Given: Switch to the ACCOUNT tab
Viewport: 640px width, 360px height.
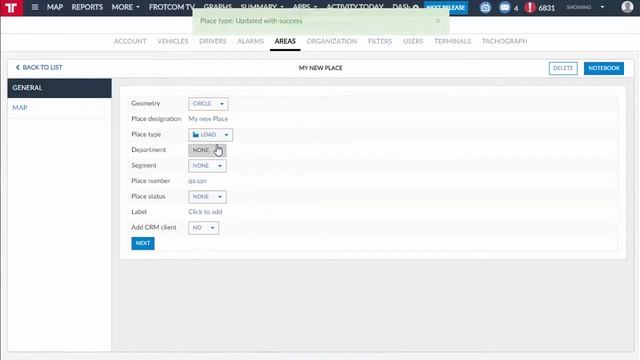Looking at the screenshot, I should pos(130,41).
